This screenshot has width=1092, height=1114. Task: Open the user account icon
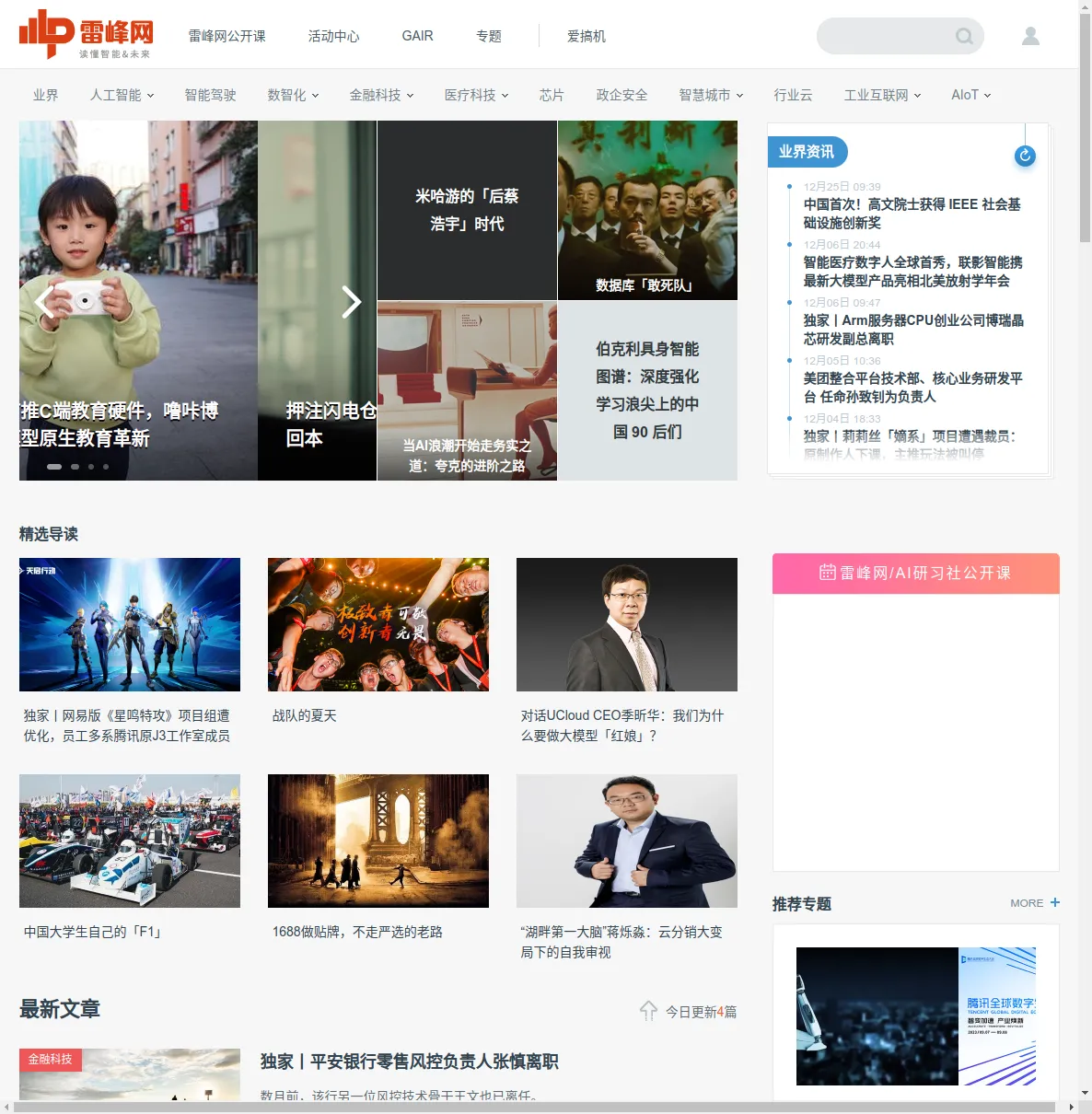(x=1030, y=36)
